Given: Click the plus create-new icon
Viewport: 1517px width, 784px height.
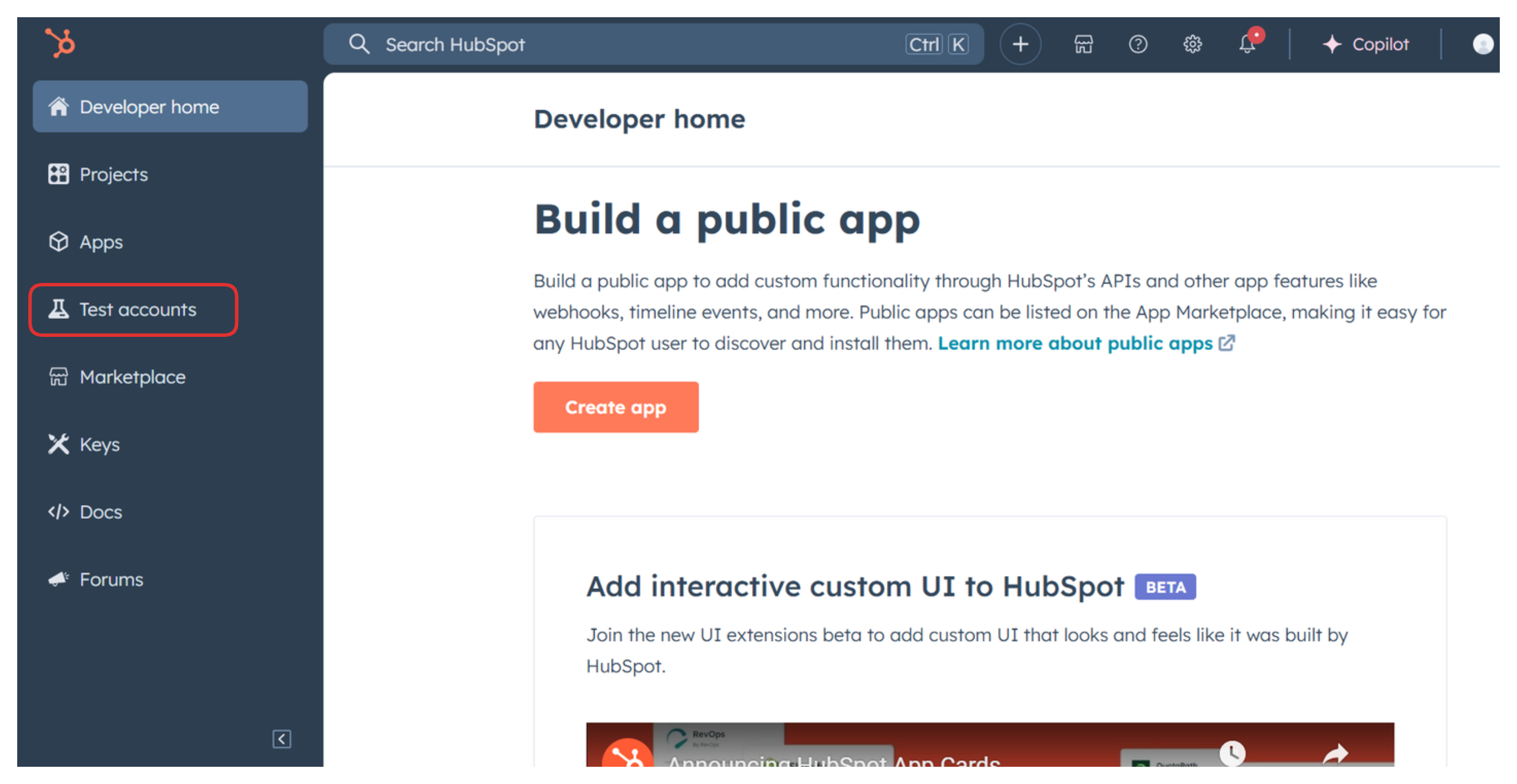Looking at the screenshot, I should (1020, 44).
